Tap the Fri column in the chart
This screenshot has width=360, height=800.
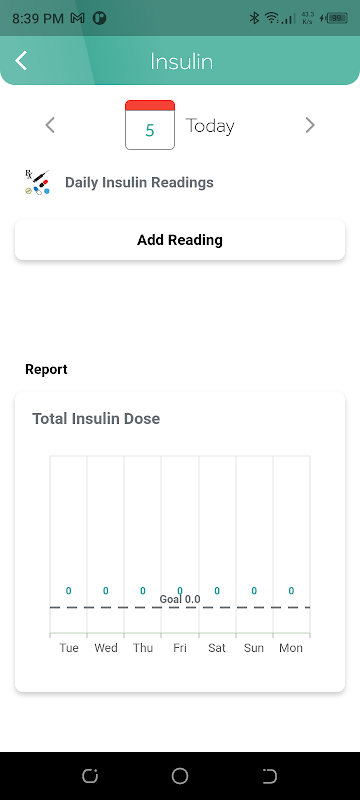180,546
